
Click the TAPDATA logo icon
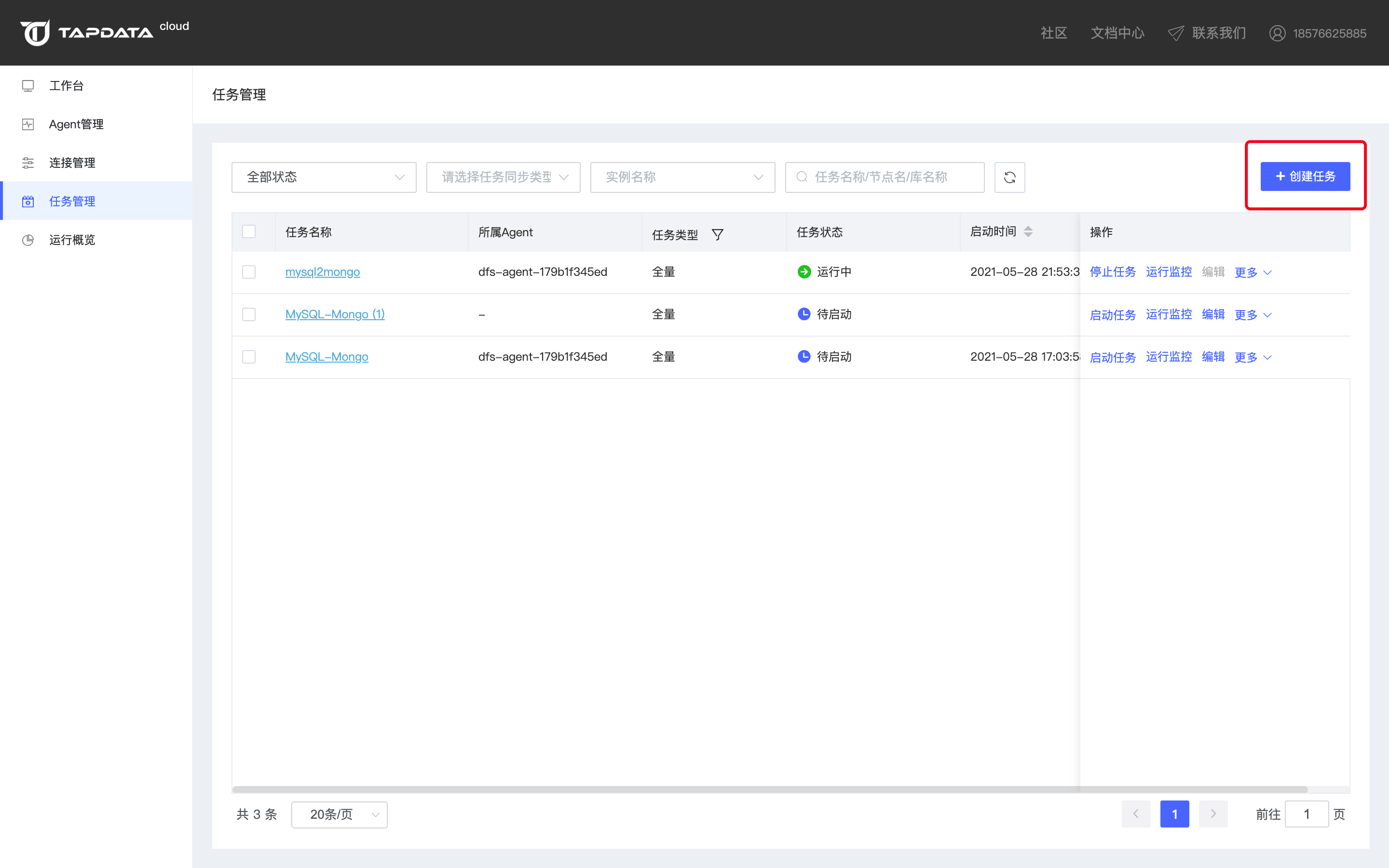[x=36, y=33]
